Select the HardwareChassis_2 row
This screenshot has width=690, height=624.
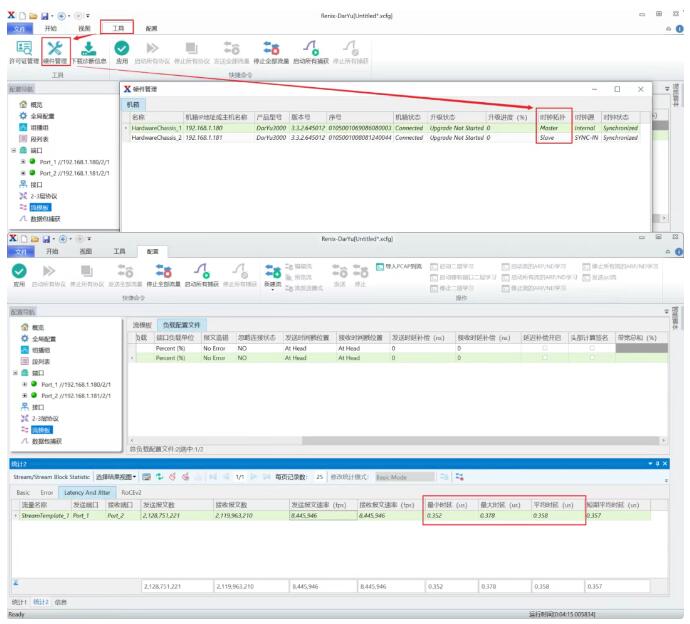pos(157,138)
